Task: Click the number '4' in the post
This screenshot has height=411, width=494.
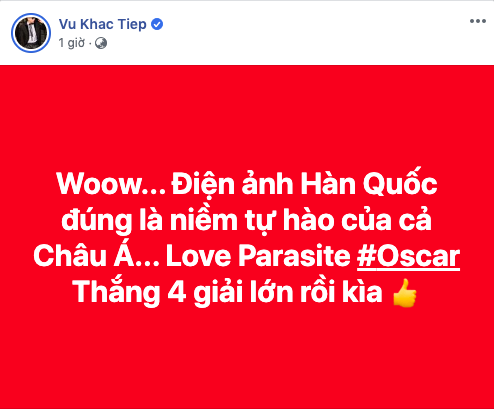Action: click(177, 292)
